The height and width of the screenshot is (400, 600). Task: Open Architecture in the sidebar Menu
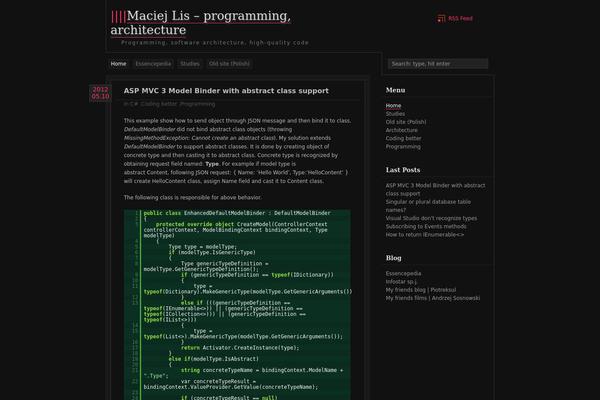(401, 130)
